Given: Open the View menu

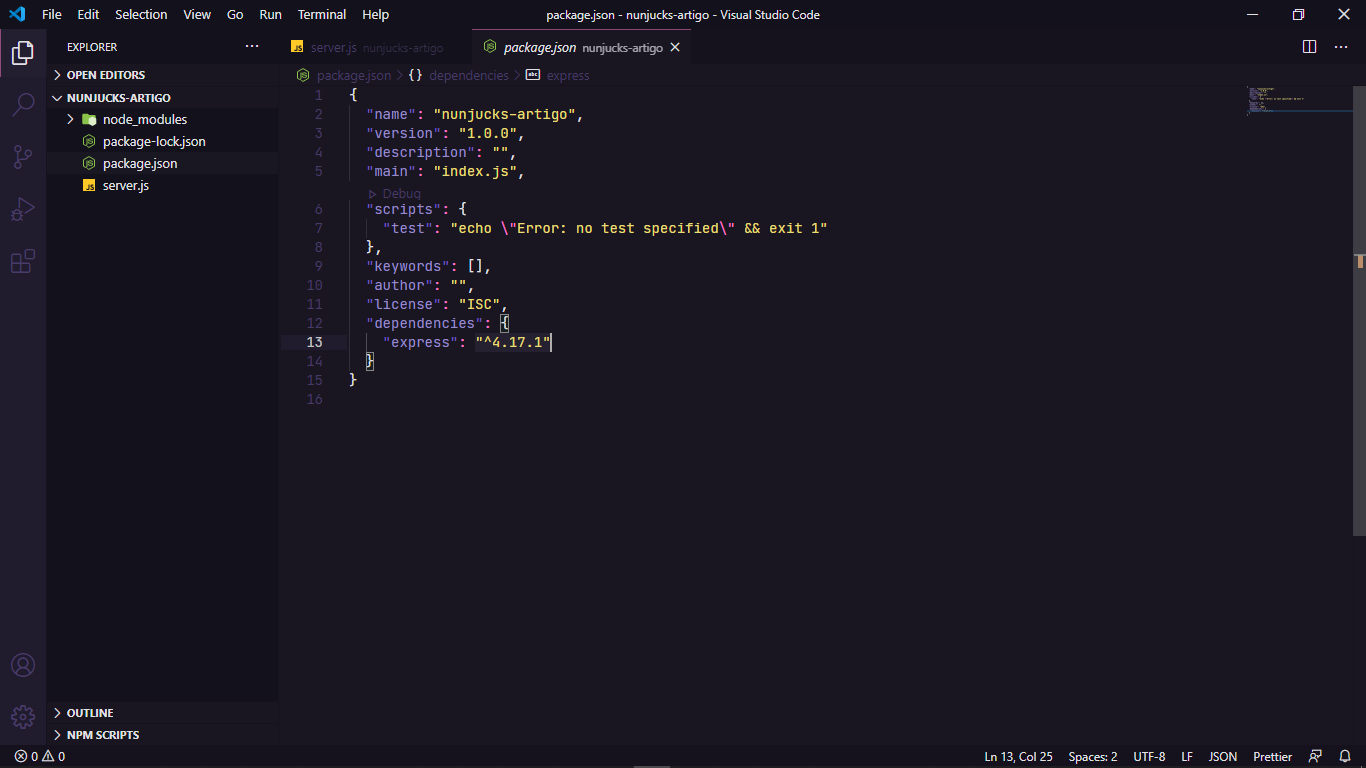Looking at the screenshot, I should (x=197, y=14).
